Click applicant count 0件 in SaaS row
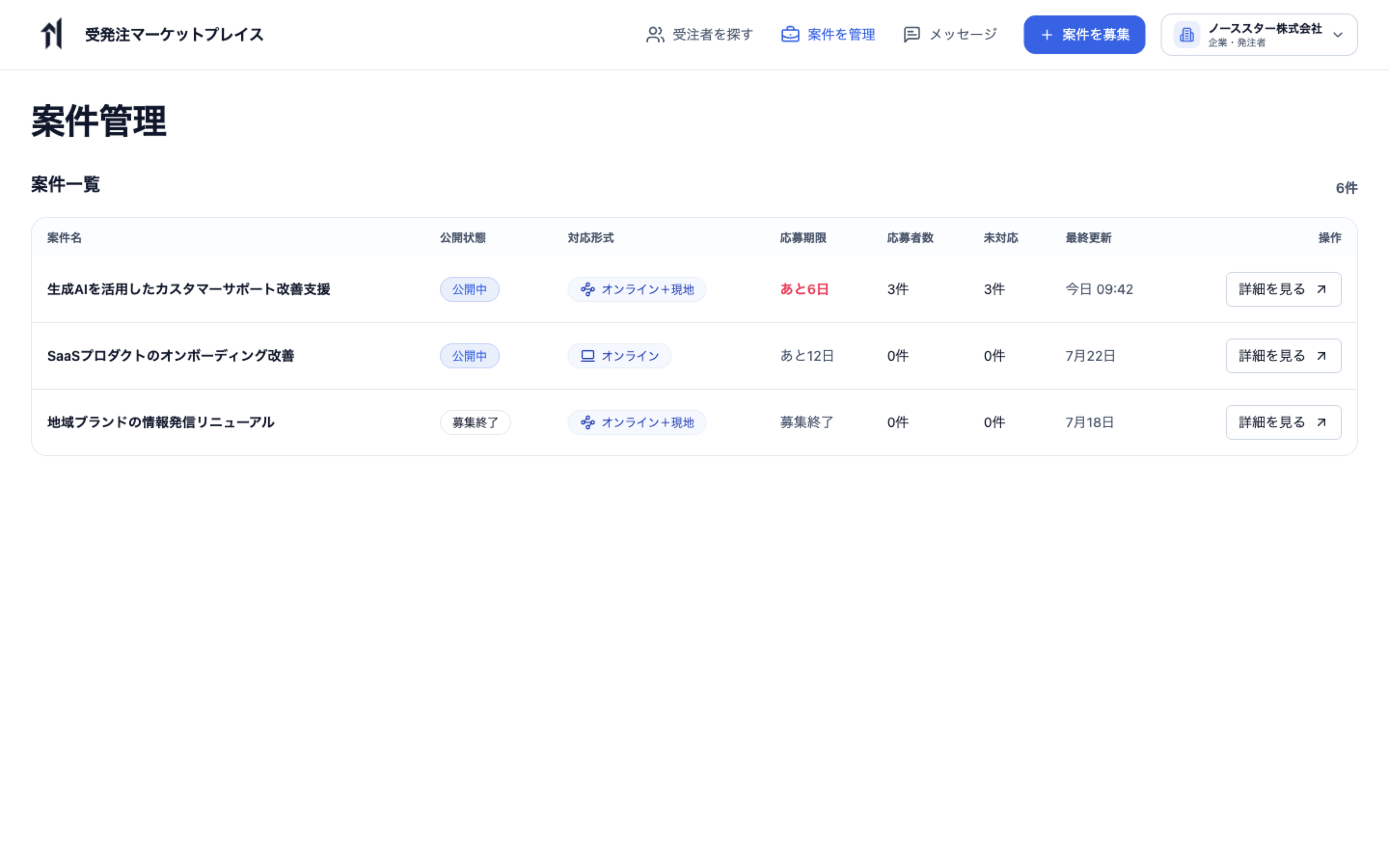This screenshot has height=868, width=1389. (x=898, y=356)
